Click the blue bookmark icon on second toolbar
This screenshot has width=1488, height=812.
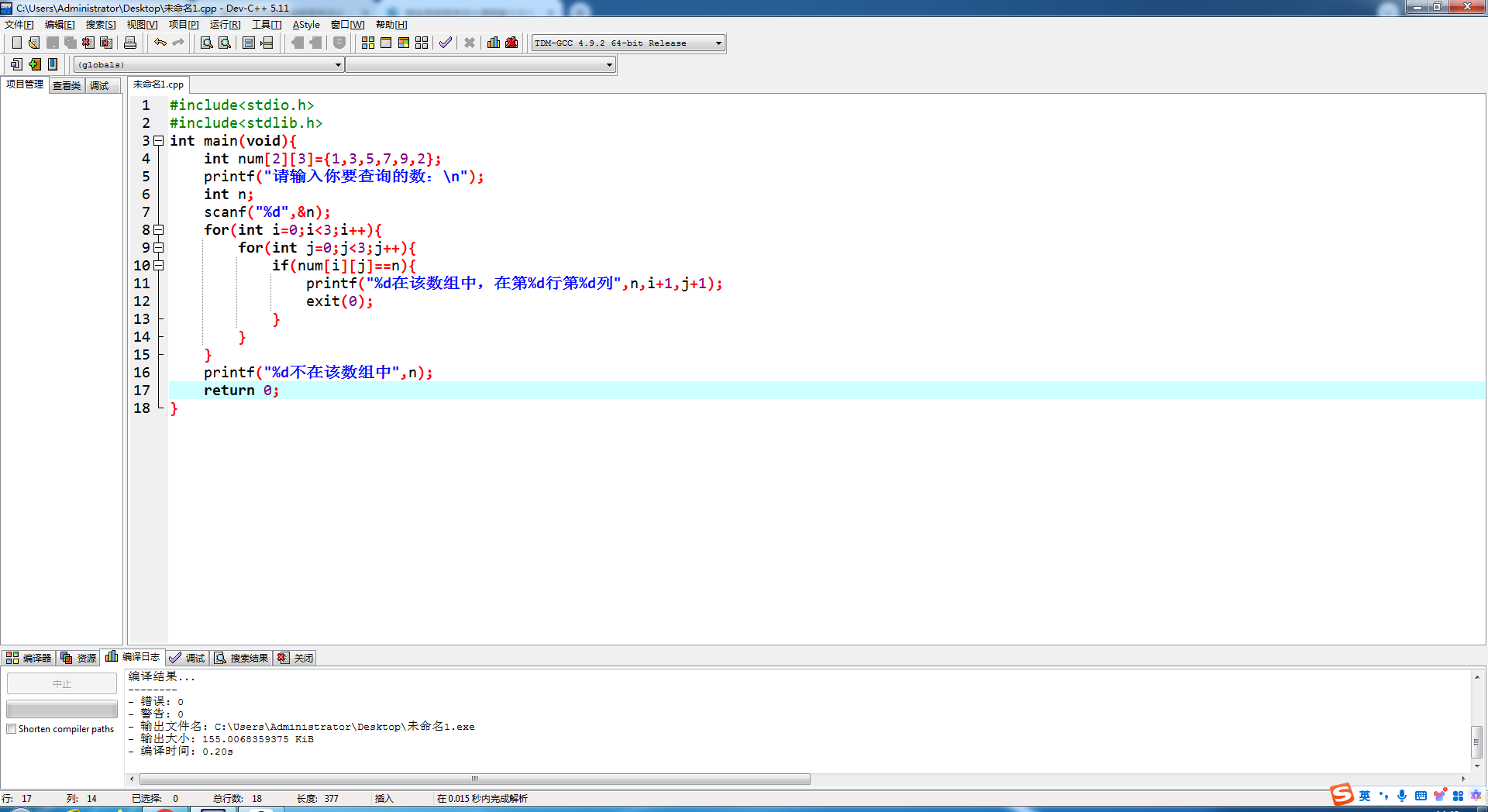click(53, 64)
